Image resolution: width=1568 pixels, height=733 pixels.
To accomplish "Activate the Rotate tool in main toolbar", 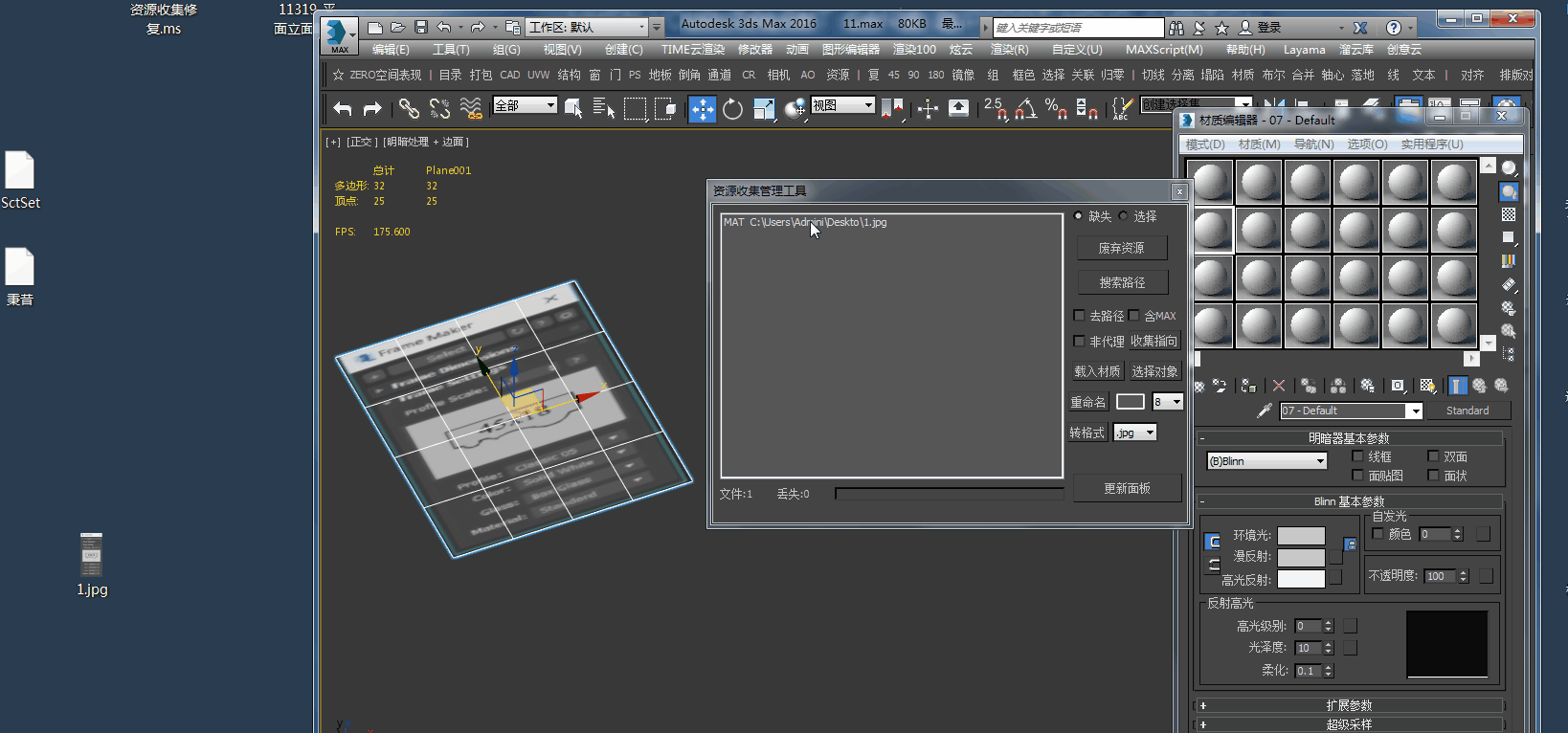I will (x=732, y=109).
